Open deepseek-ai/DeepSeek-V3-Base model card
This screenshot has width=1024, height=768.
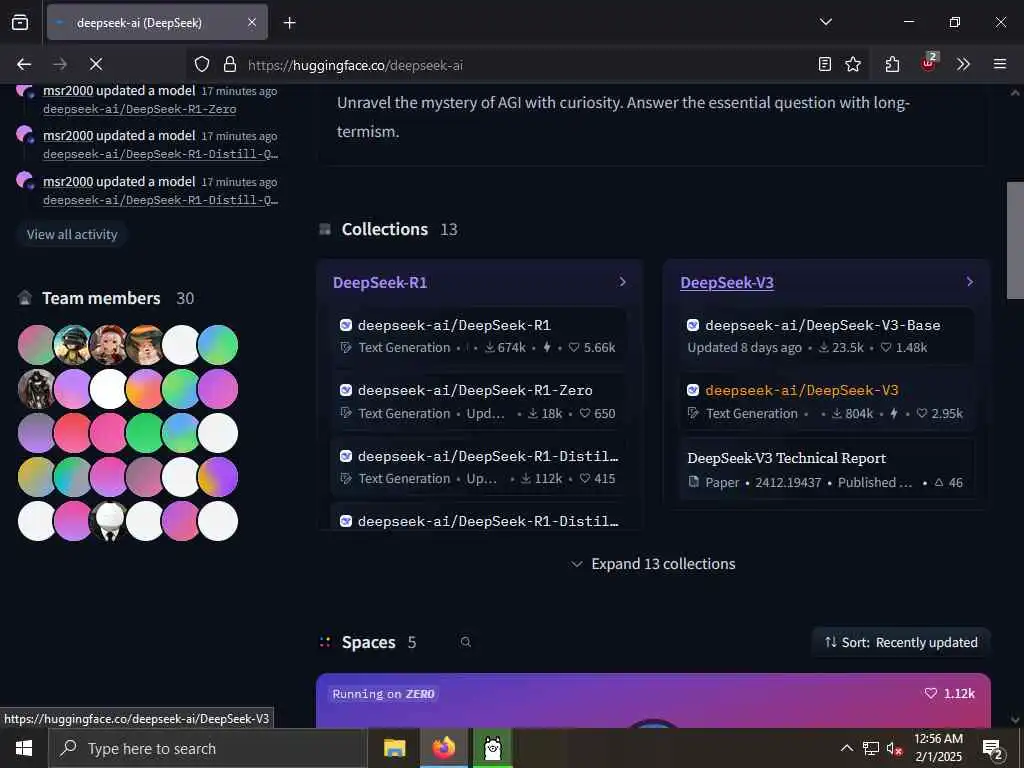tap(827, 336)
